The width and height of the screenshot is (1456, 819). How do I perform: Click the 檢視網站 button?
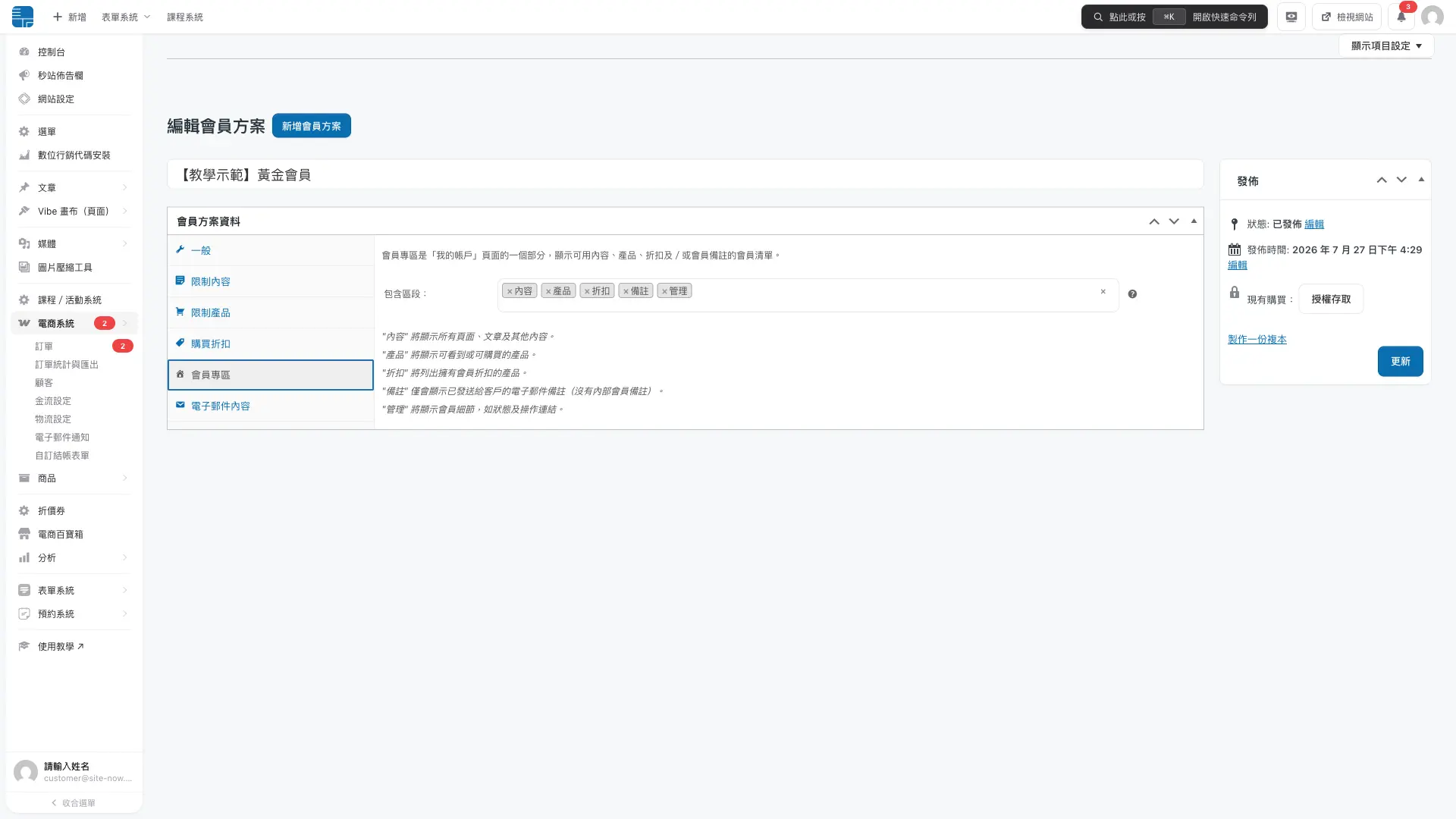(x=1347, y=16)
